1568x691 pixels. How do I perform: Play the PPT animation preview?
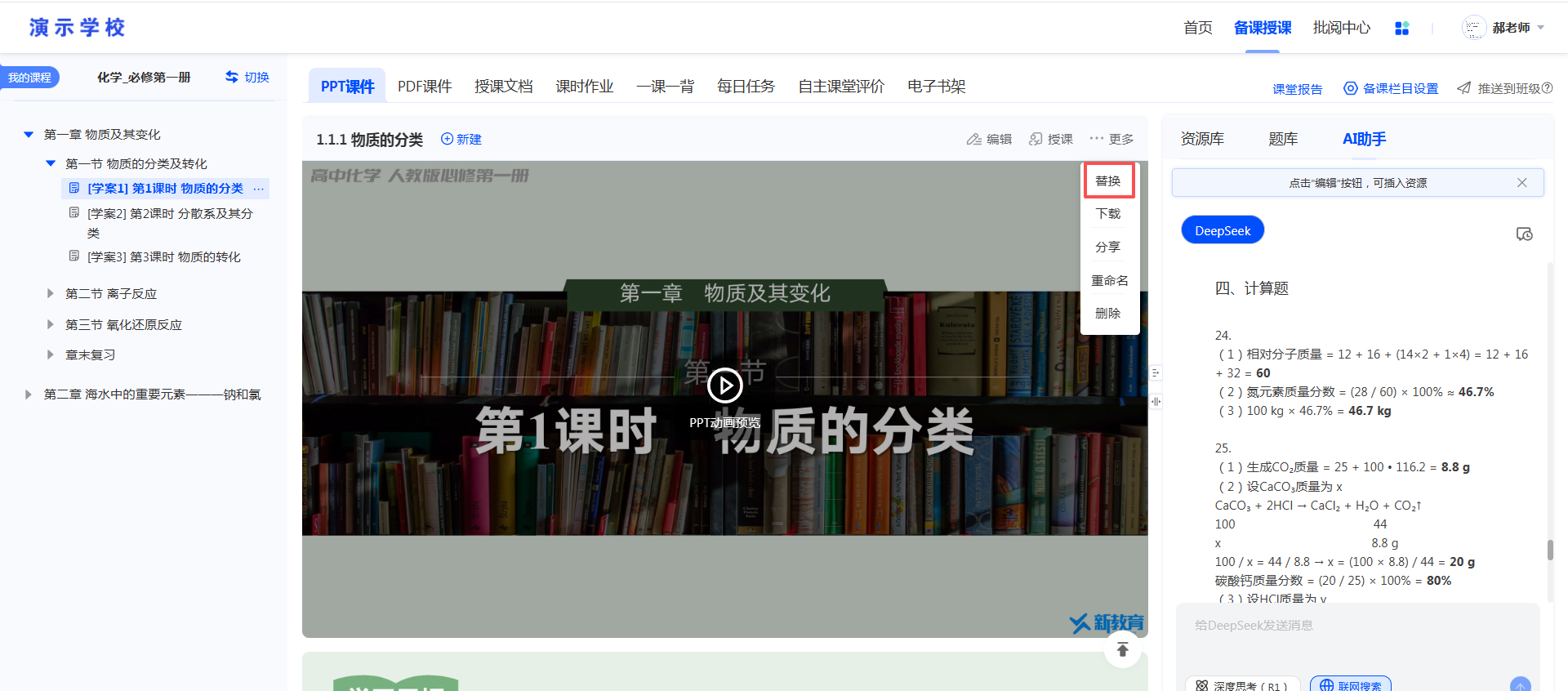(724, 386)
